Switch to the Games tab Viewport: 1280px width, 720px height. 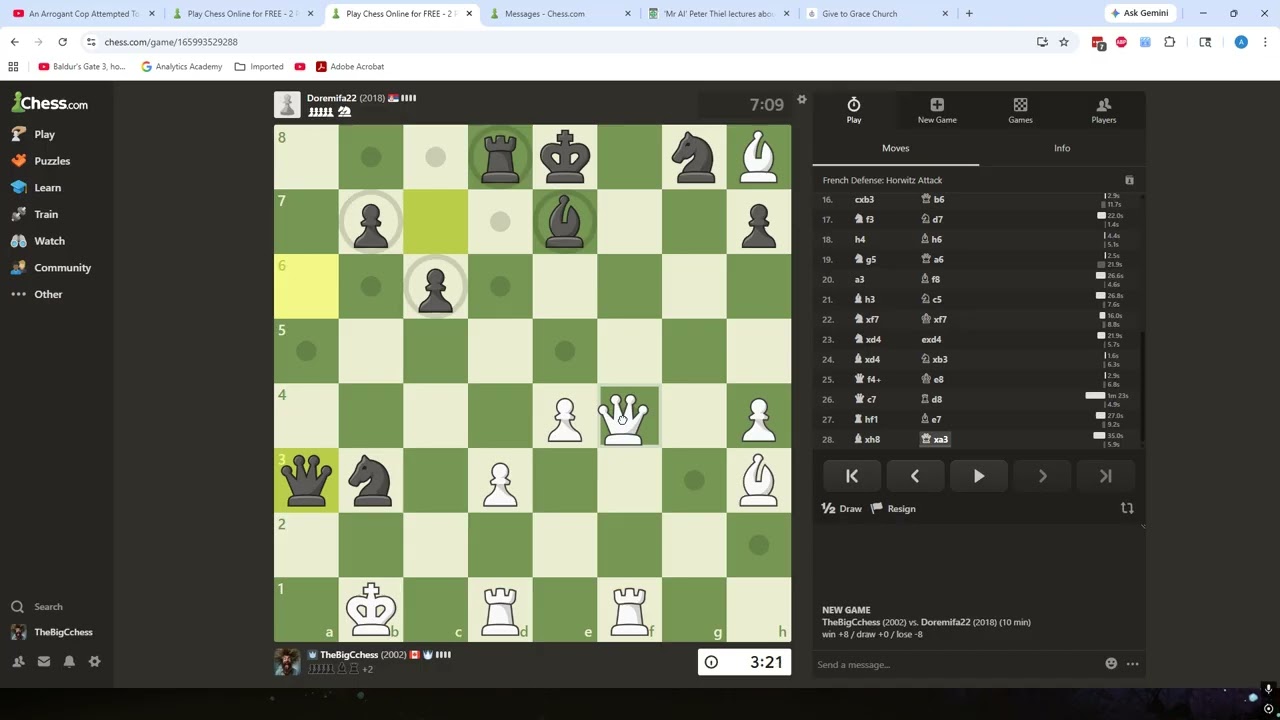coord(1020,111)
